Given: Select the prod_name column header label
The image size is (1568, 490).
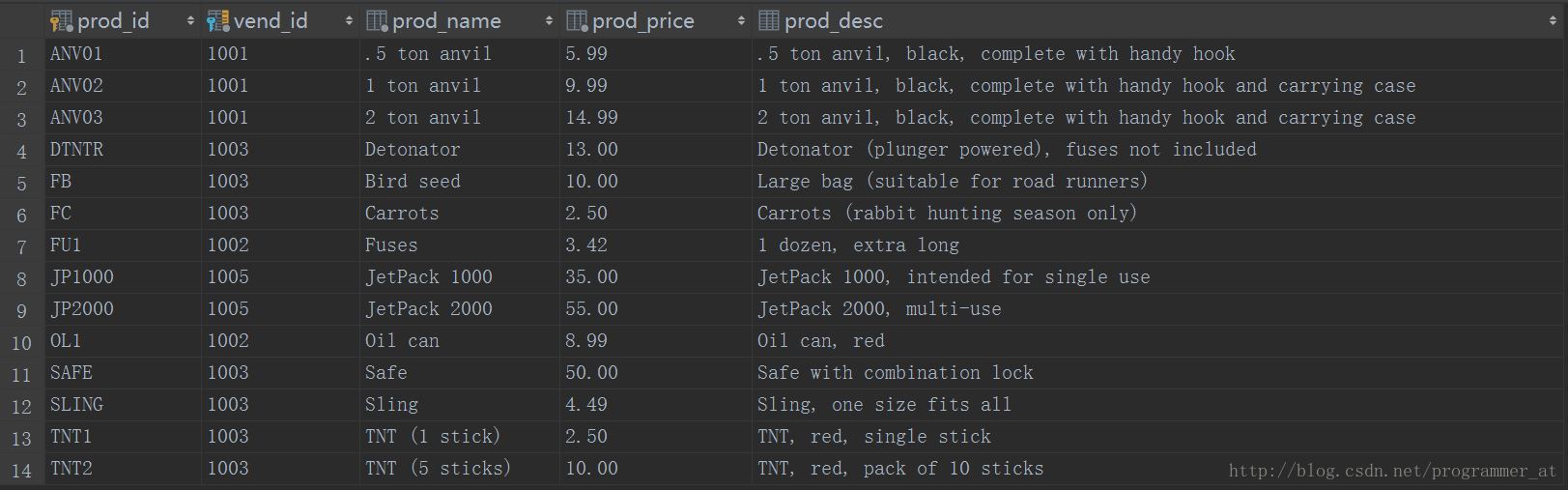Looking at the screenshot, I should point(446,20).
